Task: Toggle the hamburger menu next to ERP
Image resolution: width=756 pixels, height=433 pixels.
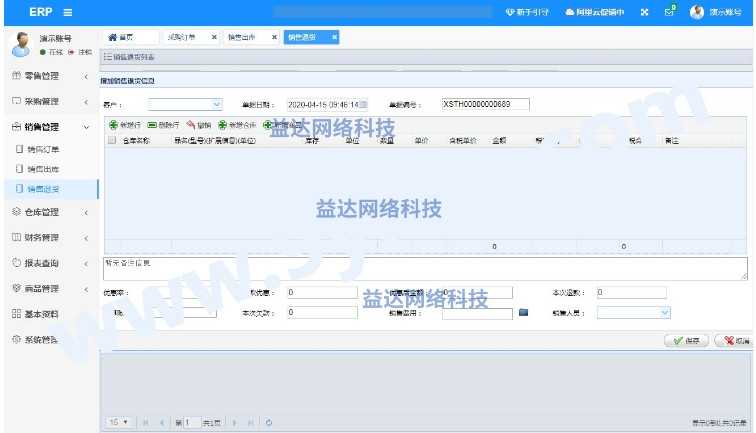Action: (68, 13)
